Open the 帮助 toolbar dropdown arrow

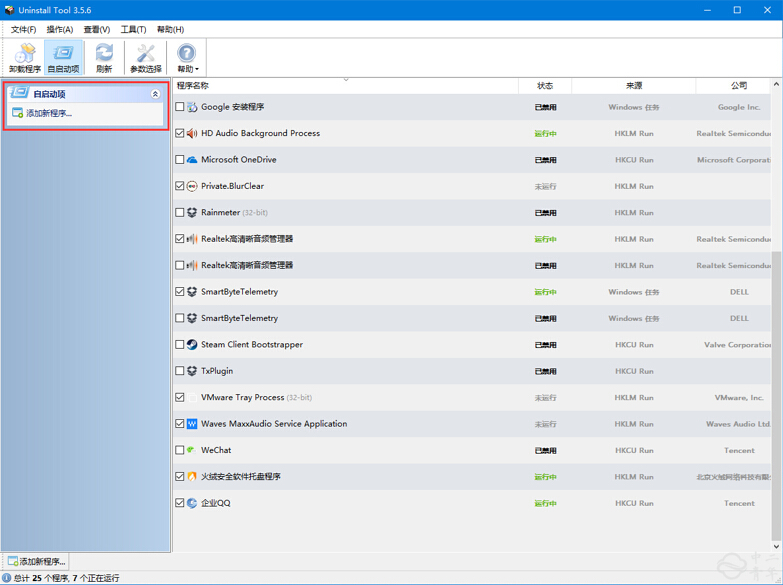point(197,69)
